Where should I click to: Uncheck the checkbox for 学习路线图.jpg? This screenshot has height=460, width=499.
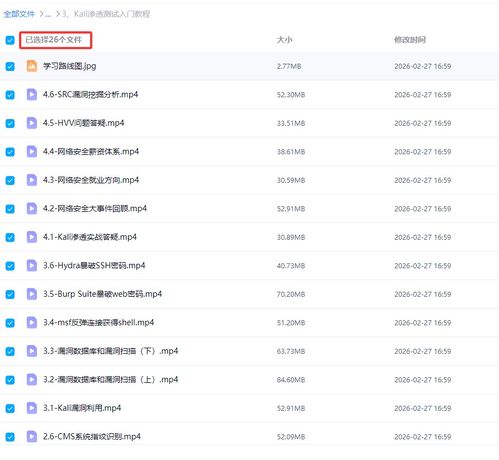pyautogui.click(x=10, y=66)
